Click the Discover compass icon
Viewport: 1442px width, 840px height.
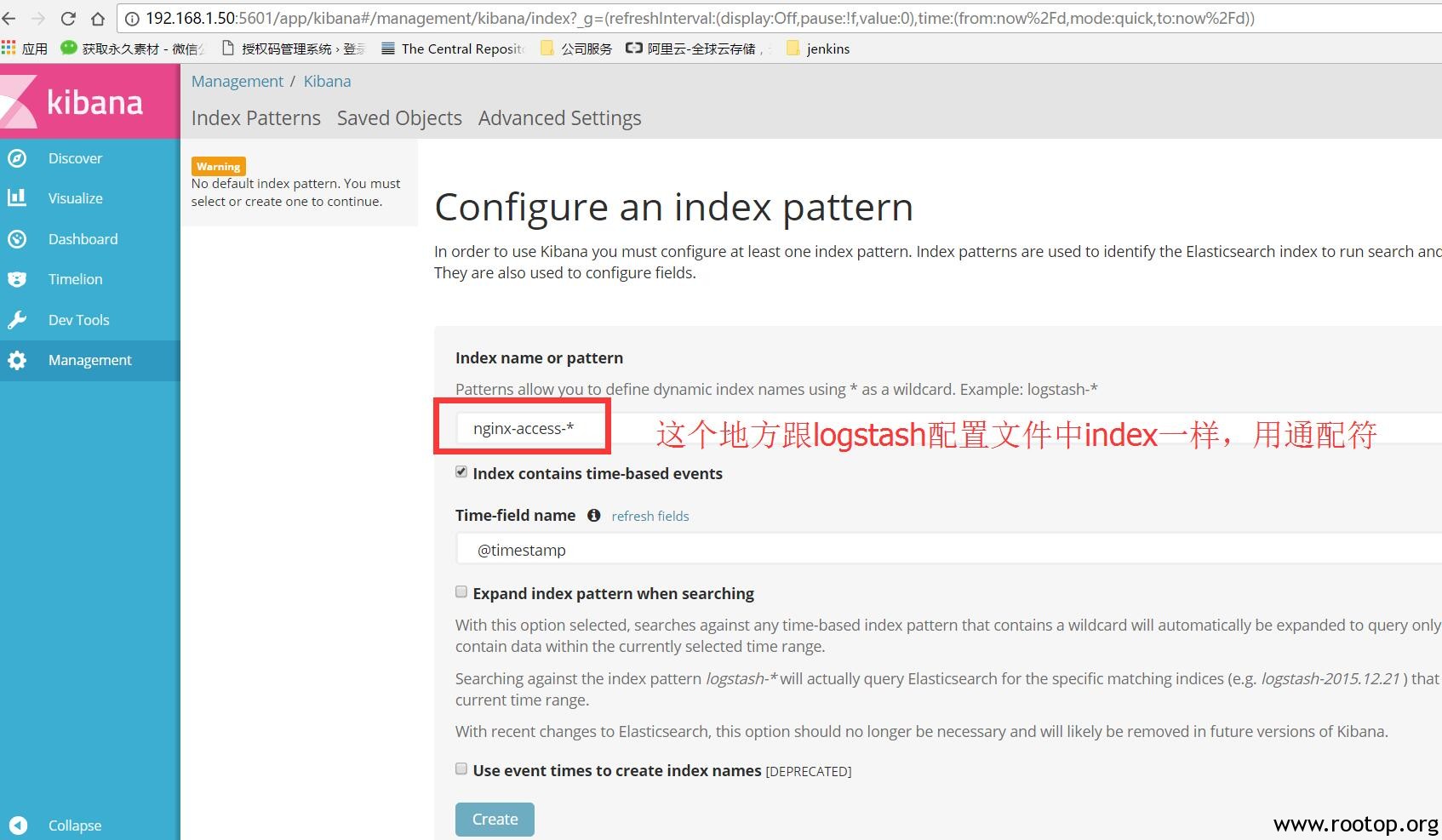17,158
